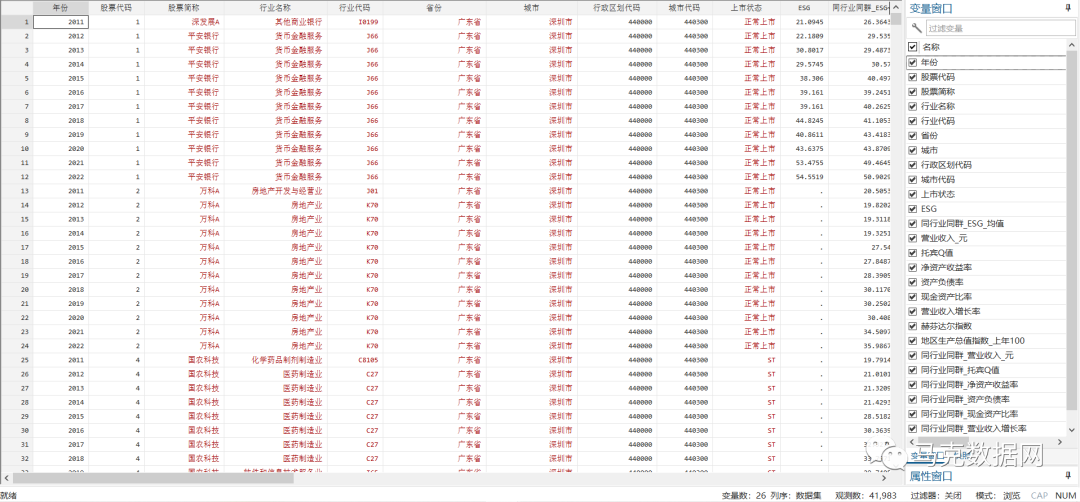Click the 属性窗口 panel title
Image resolution: width=1080 pixels, height=502 pixels.
(x=931, y=476)
